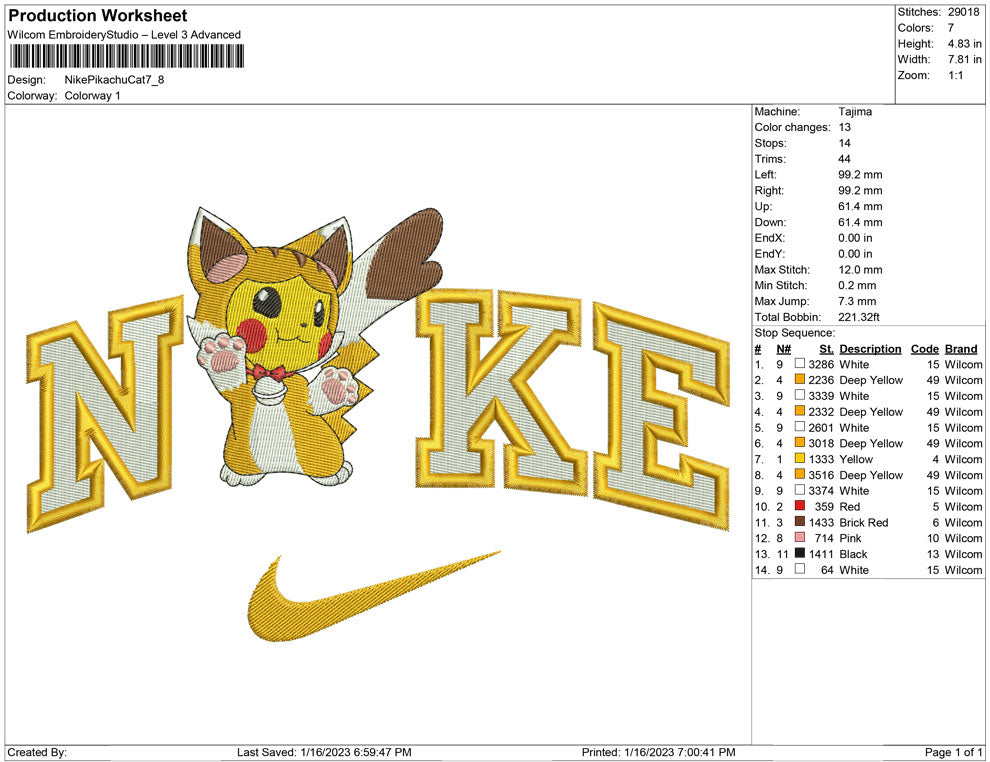The width and height of the screenshot is (990, 762).
Task: Click the black swatch in stop row 13
Action: 800,553
